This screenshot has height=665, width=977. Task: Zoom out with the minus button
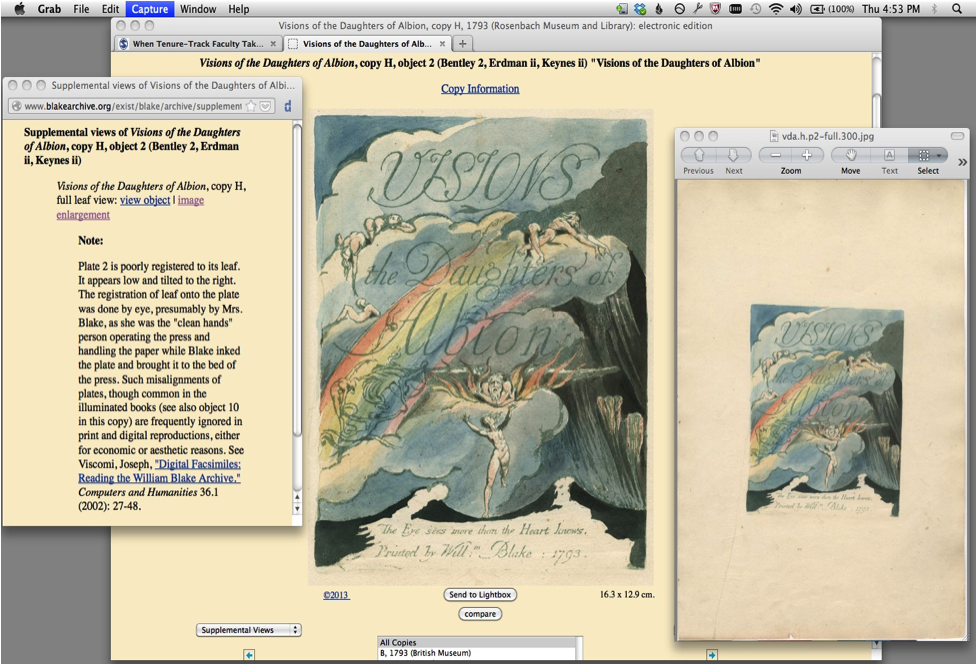tap(775, 155)
